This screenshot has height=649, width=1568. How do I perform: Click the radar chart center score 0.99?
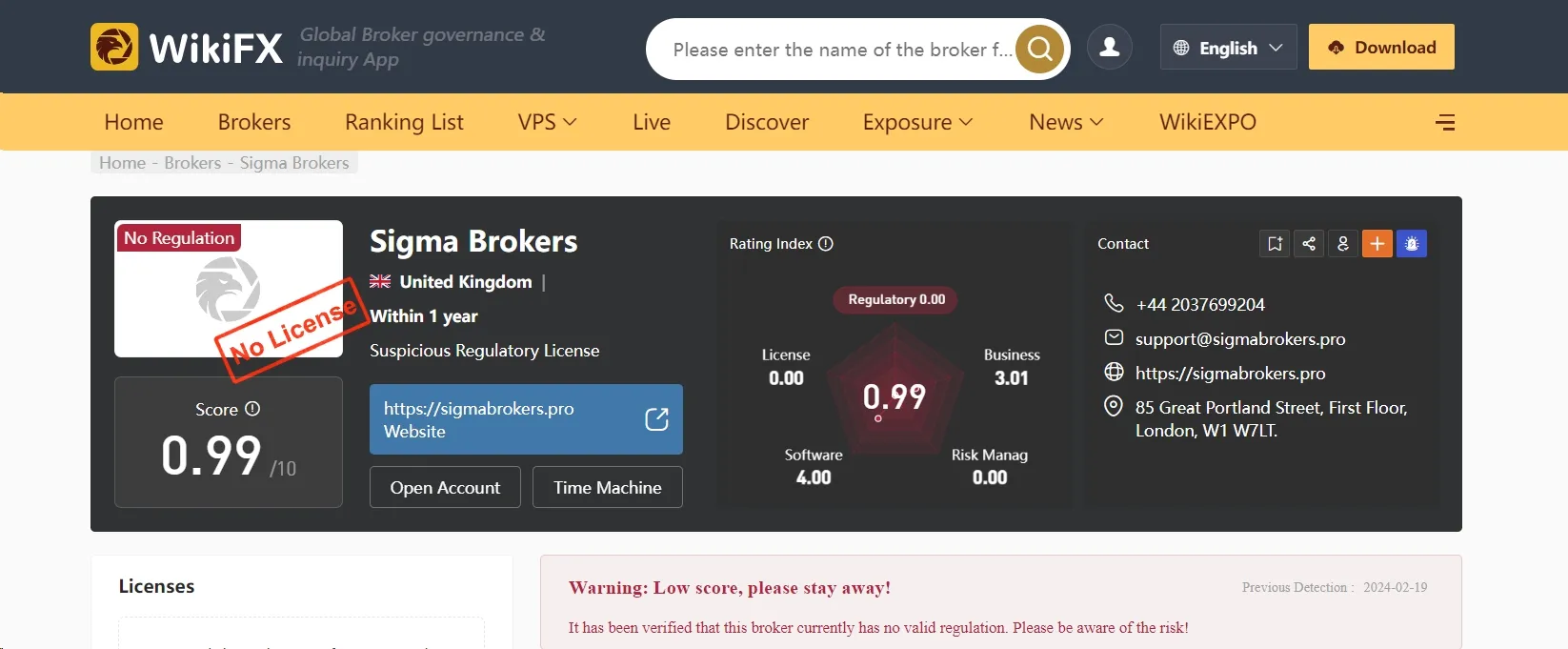click(x=894, y=396)
